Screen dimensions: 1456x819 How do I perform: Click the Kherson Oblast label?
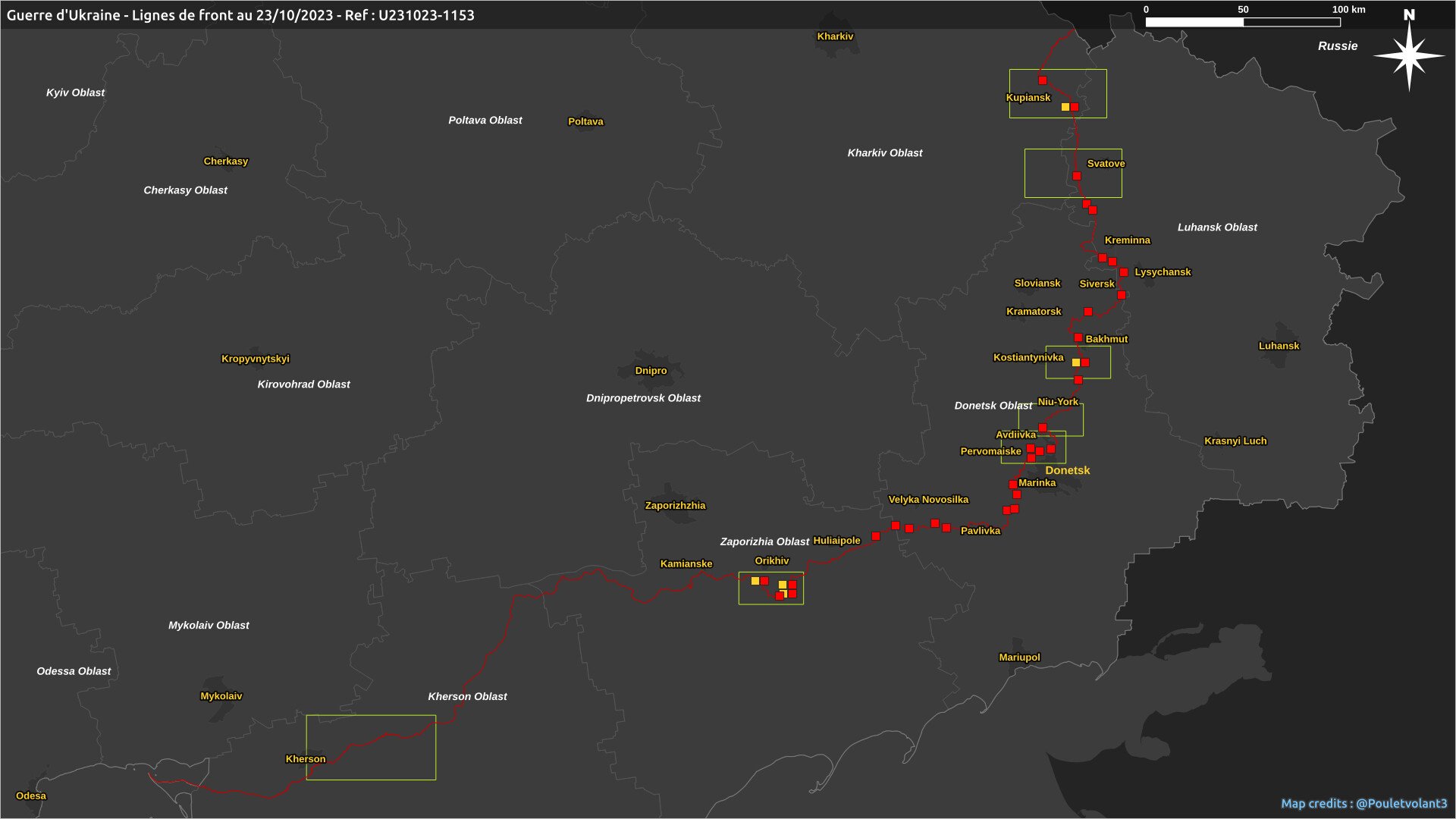[x=467, y=697]
